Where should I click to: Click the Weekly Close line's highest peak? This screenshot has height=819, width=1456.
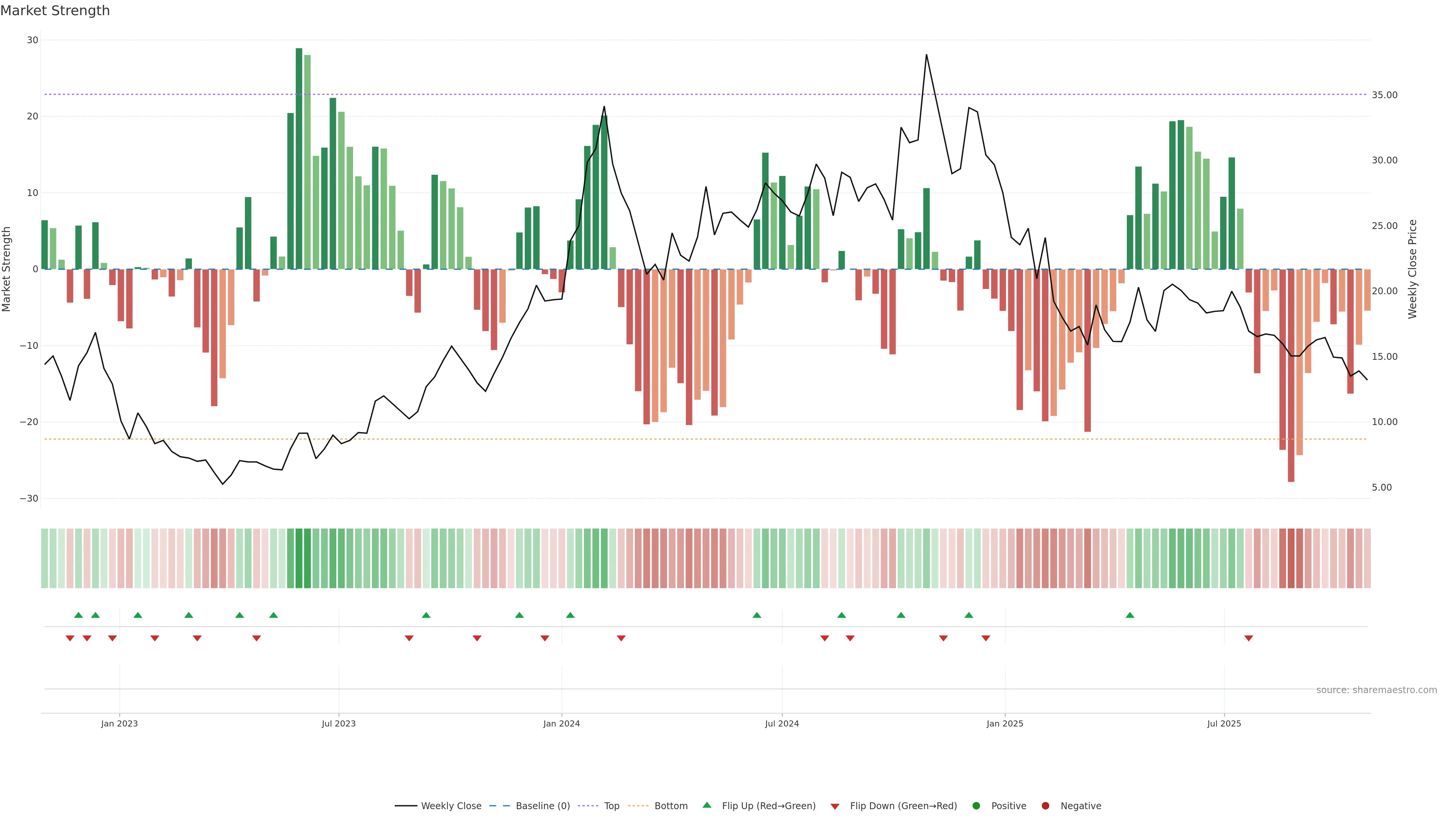(x=926, y=55)
